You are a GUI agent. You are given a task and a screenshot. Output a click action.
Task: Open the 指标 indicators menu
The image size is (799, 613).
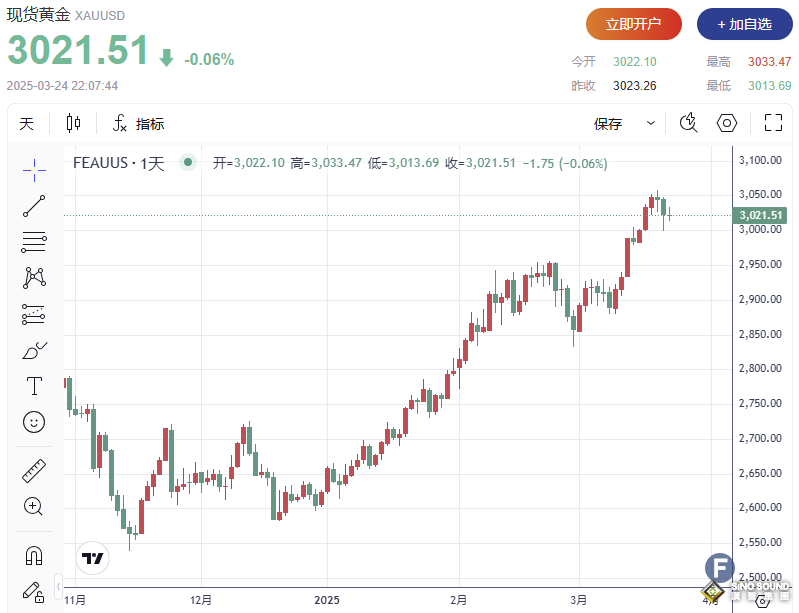coord(139,124)
